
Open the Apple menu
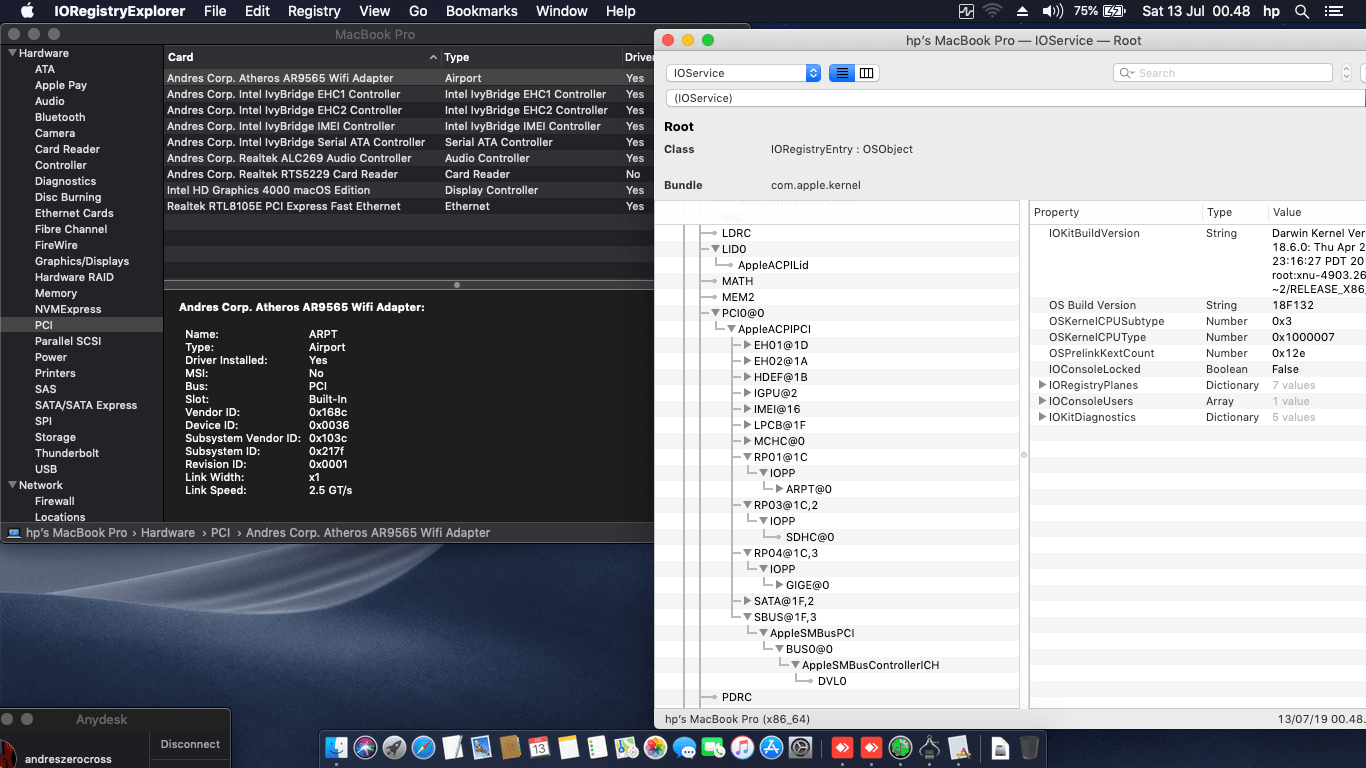27,11
